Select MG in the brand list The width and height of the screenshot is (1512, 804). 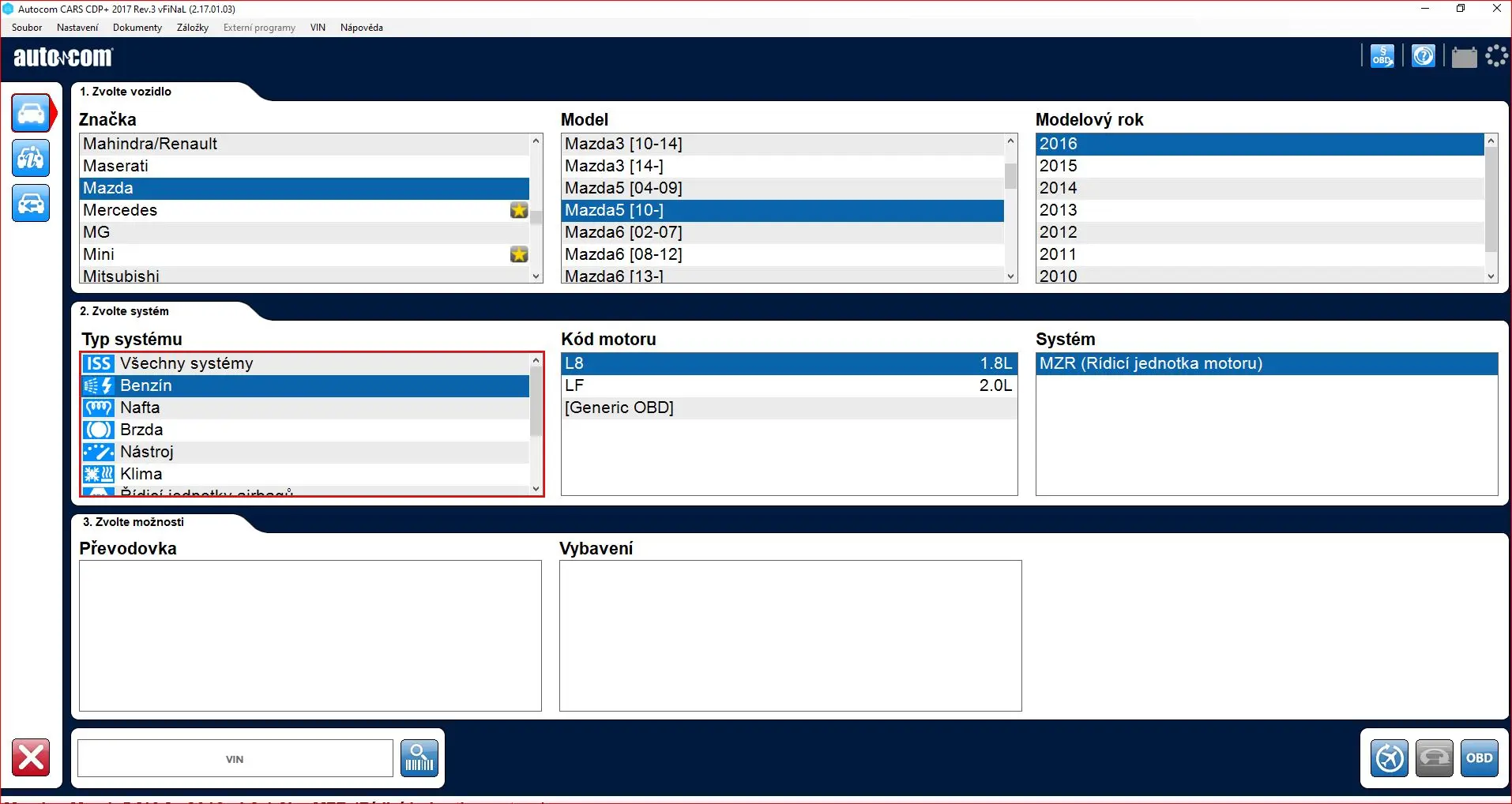pyautogui.click(x=305, y=232)
